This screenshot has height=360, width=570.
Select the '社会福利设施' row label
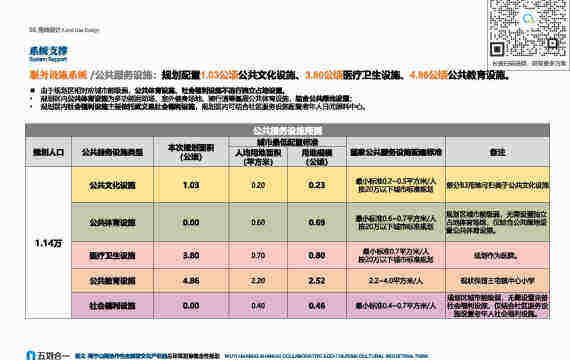pyautogui.click(x=112, y=306)
